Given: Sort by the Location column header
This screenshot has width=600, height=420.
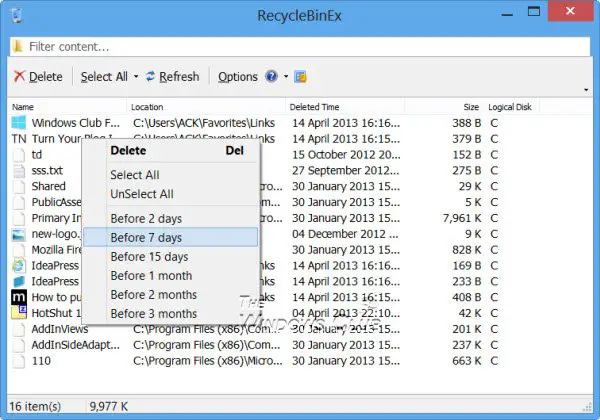Looking at the screenshot, I should click(206, 107).
